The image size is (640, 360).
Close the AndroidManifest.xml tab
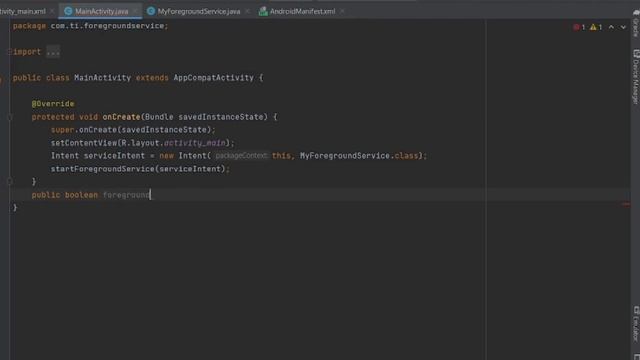click(x=342, y=11)
